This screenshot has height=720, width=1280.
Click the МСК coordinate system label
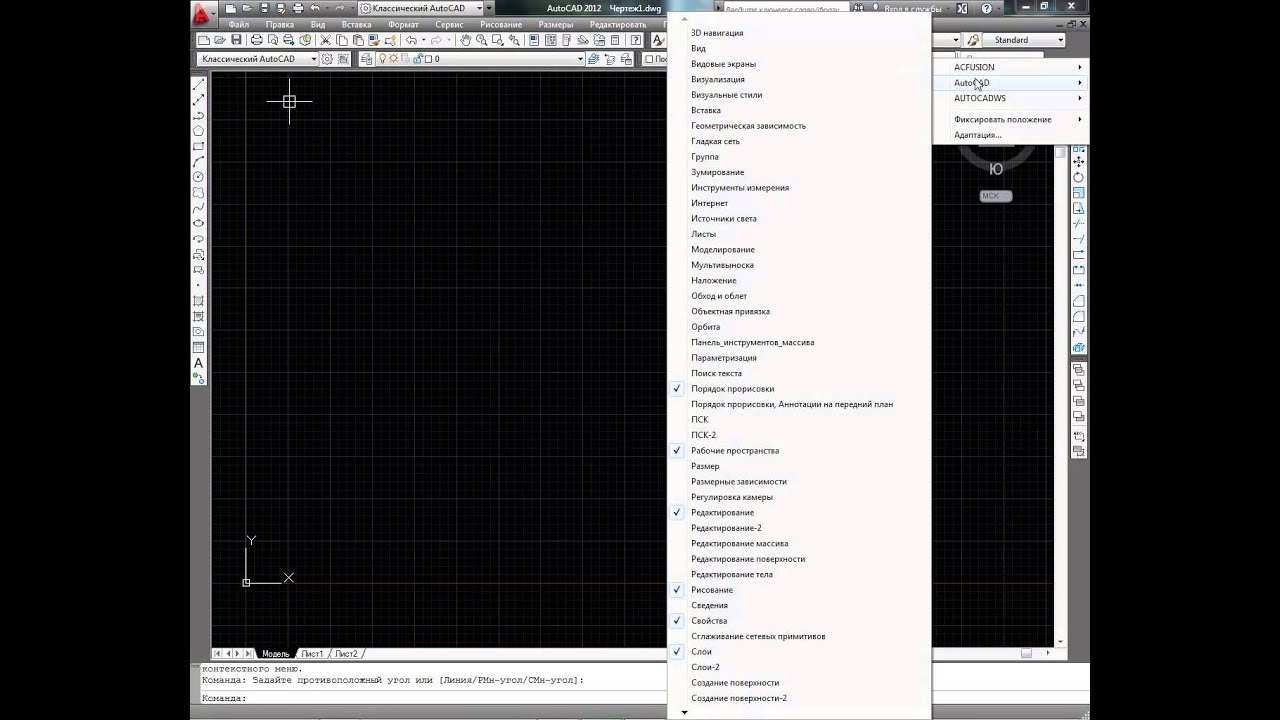[x=995, y=196]
